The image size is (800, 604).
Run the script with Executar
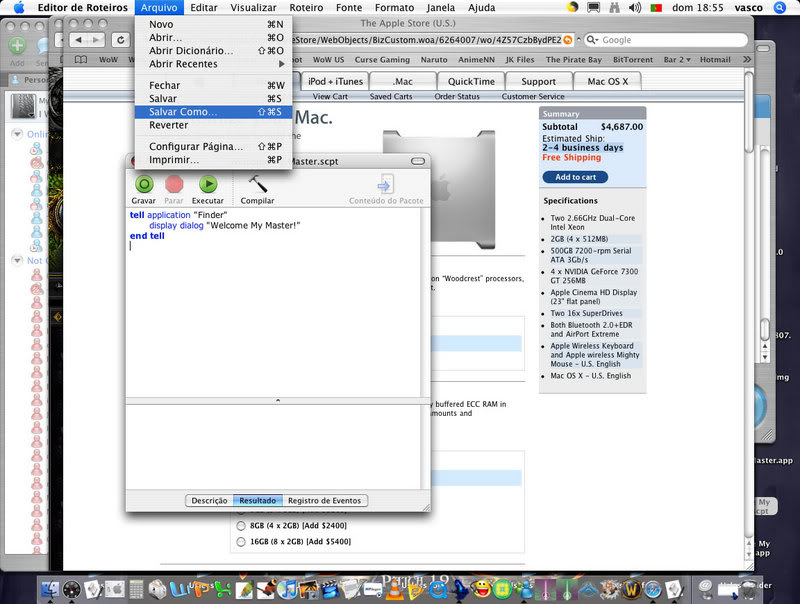208,184
